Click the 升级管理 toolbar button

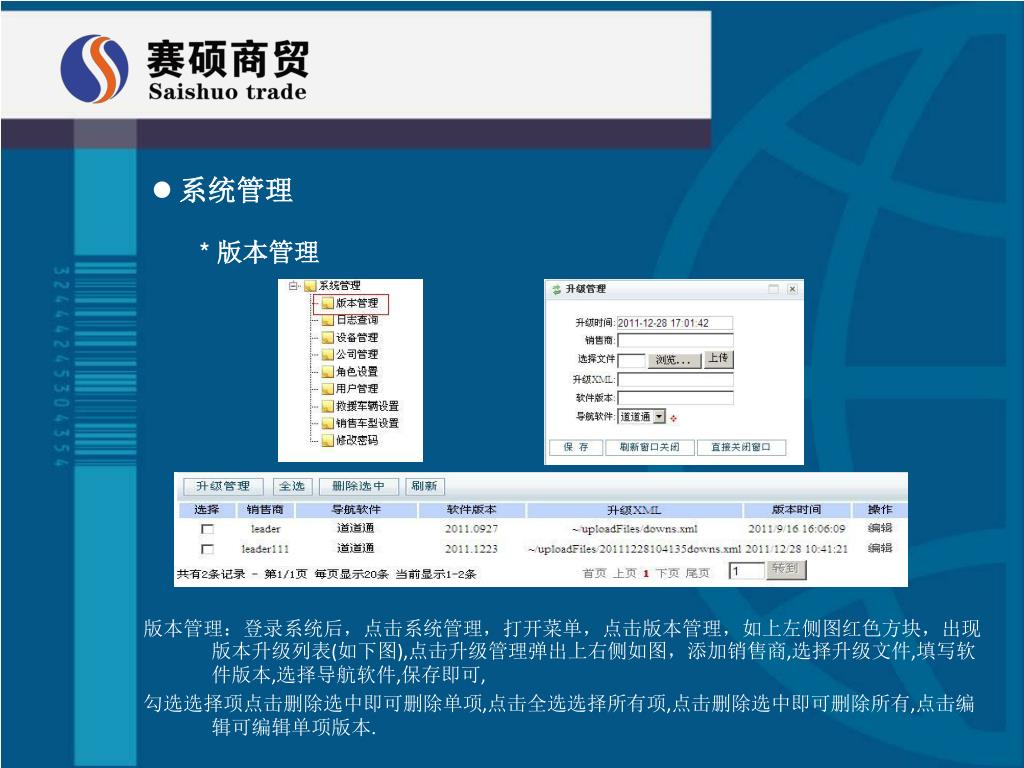point(223,487)
